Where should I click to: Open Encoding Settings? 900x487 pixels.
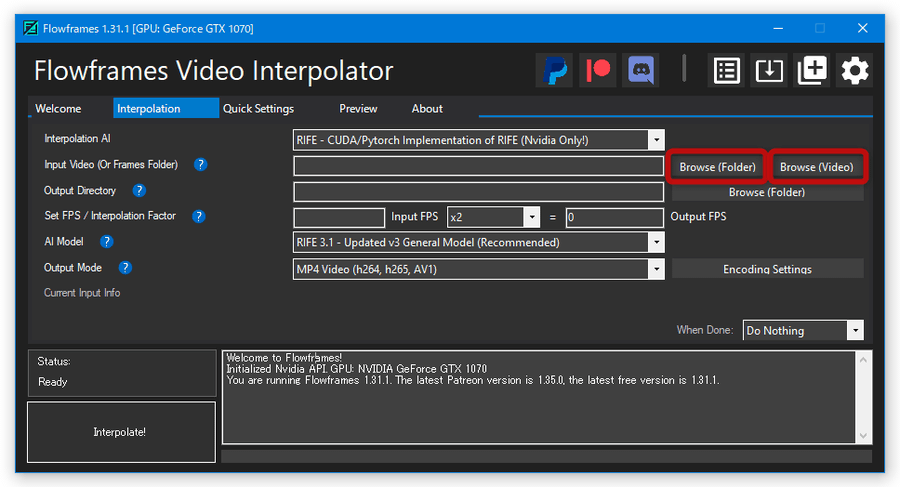(767, 269)
